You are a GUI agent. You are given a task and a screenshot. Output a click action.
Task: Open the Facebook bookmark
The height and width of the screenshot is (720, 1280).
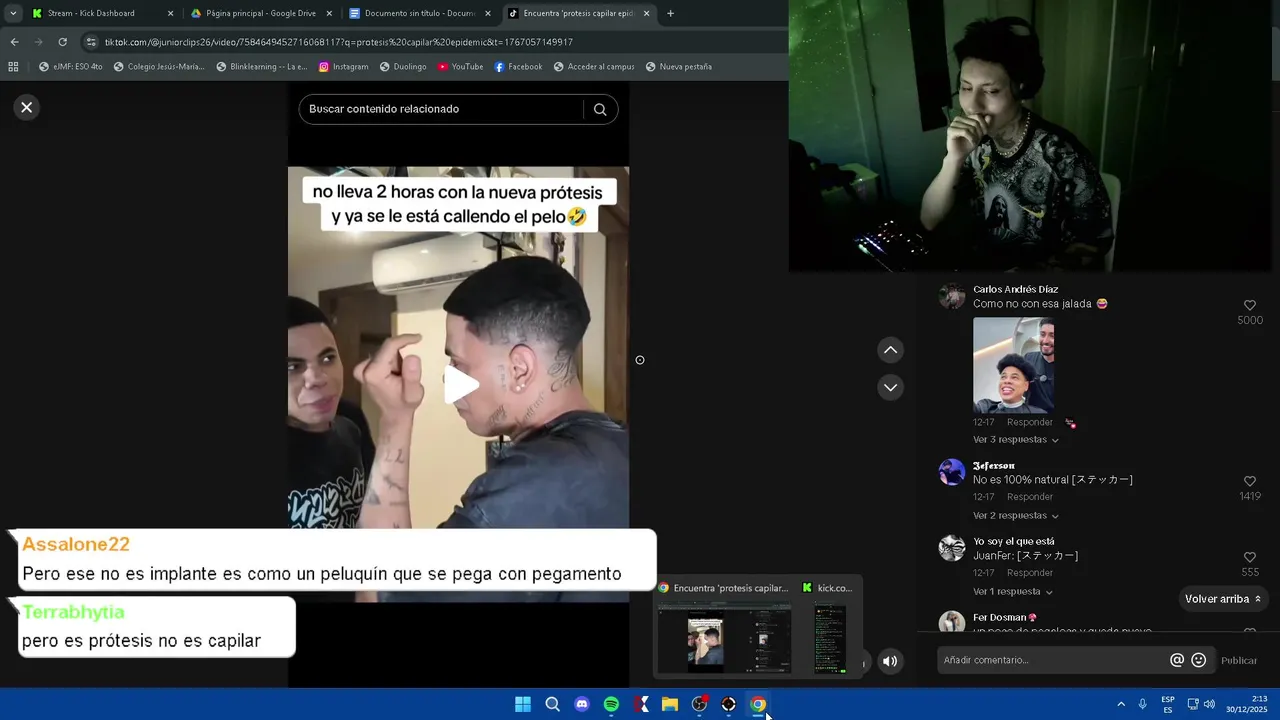pos(518,67)
